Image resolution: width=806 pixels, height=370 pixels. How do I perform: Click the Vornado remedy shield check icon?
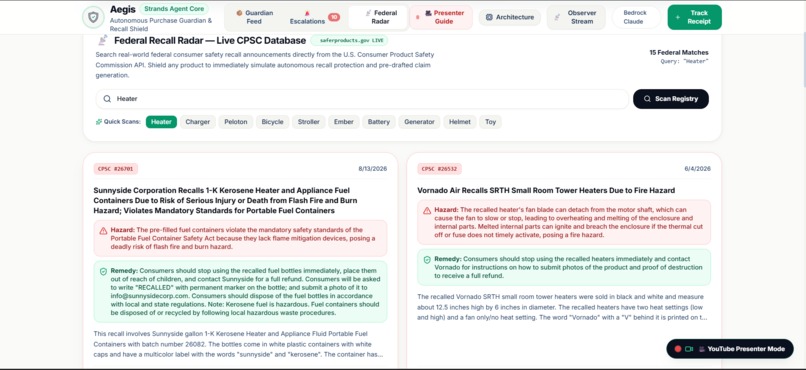pos(427,260)
